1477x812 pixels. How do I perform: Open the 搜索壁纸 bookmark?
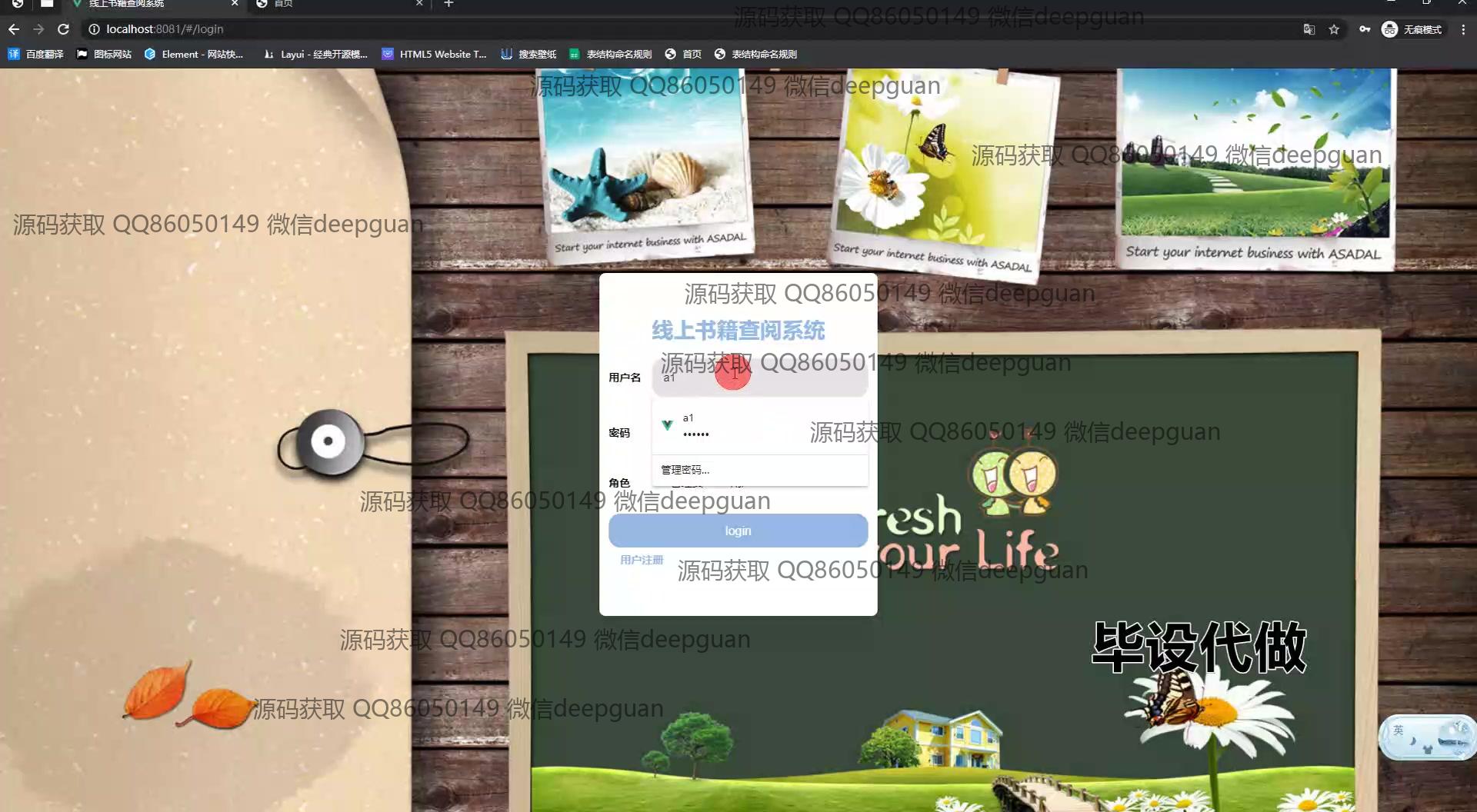(x=528, y=54)
